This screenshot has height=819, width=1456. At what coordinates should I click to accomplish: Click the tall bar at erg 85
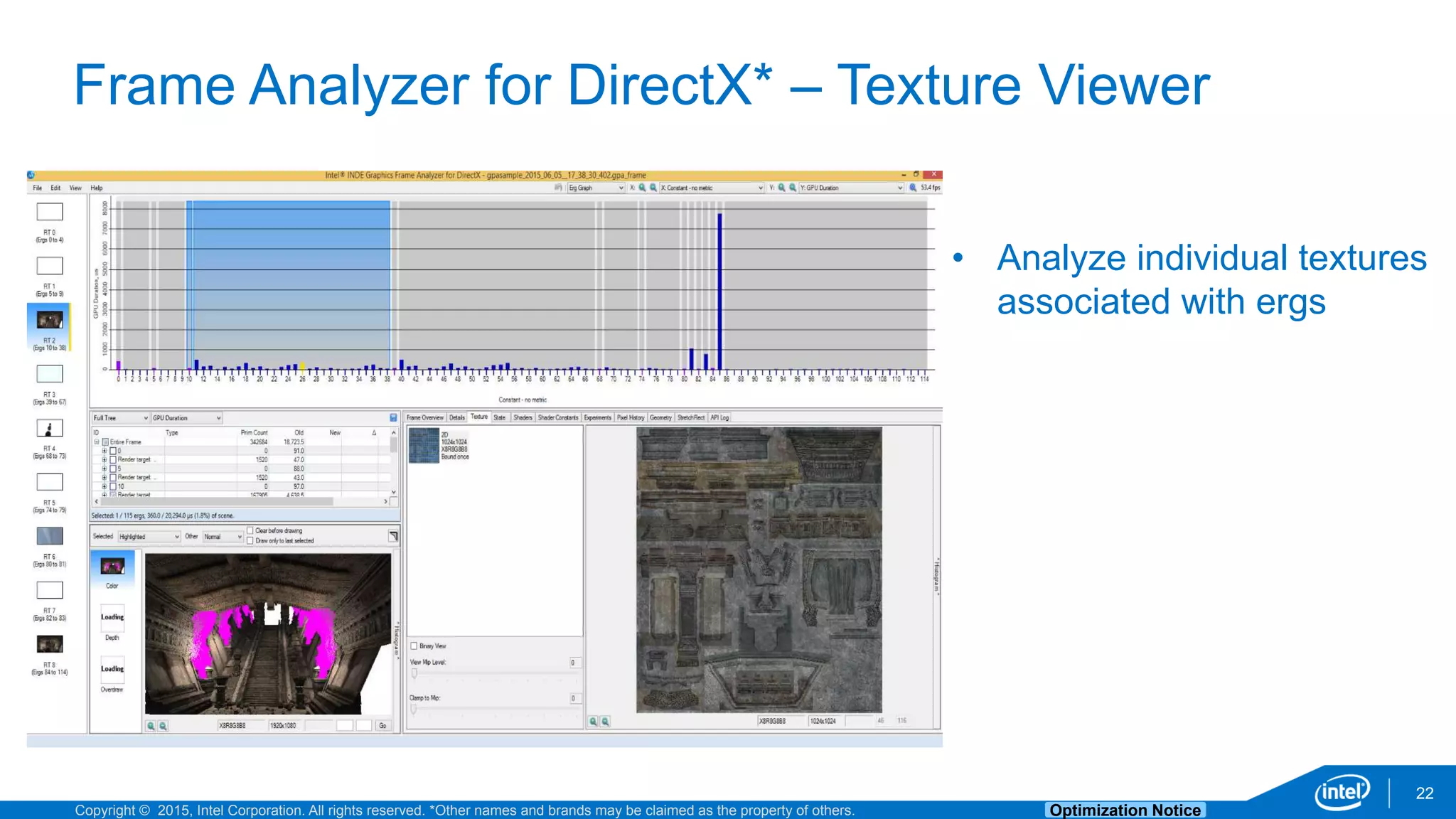pos(719,291)
